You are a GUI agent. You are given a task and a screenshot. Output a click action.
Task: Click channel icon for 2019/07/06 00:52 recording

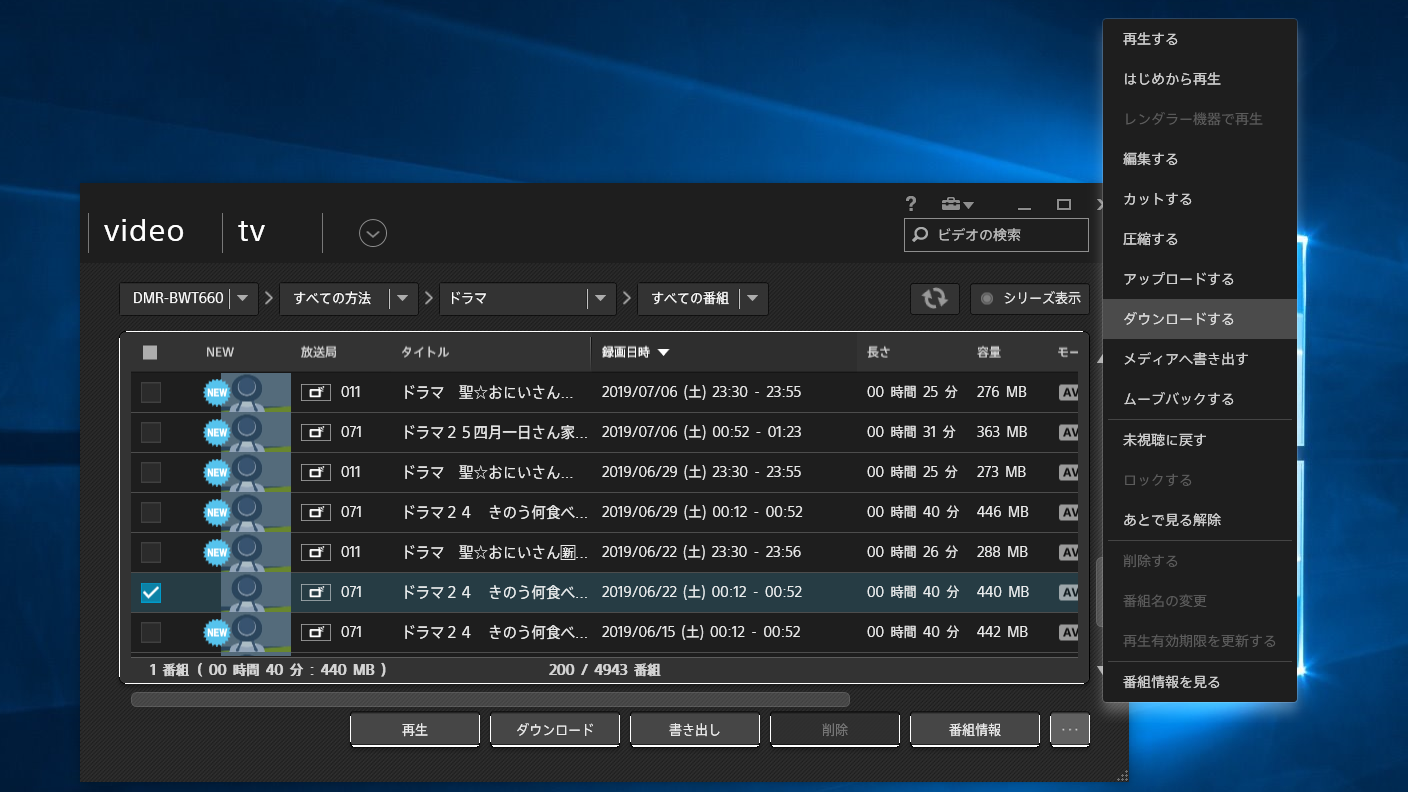316,432
